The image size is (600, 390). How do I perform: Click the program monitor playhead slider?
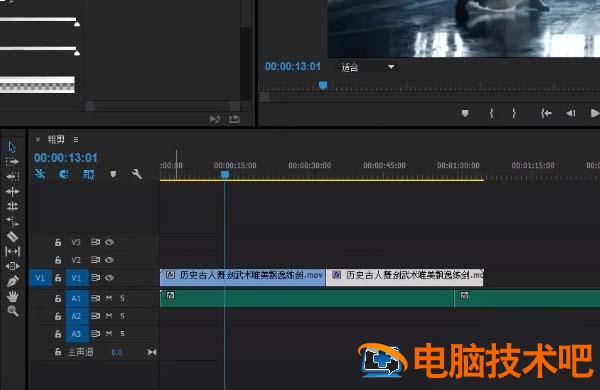coord(323,85)
